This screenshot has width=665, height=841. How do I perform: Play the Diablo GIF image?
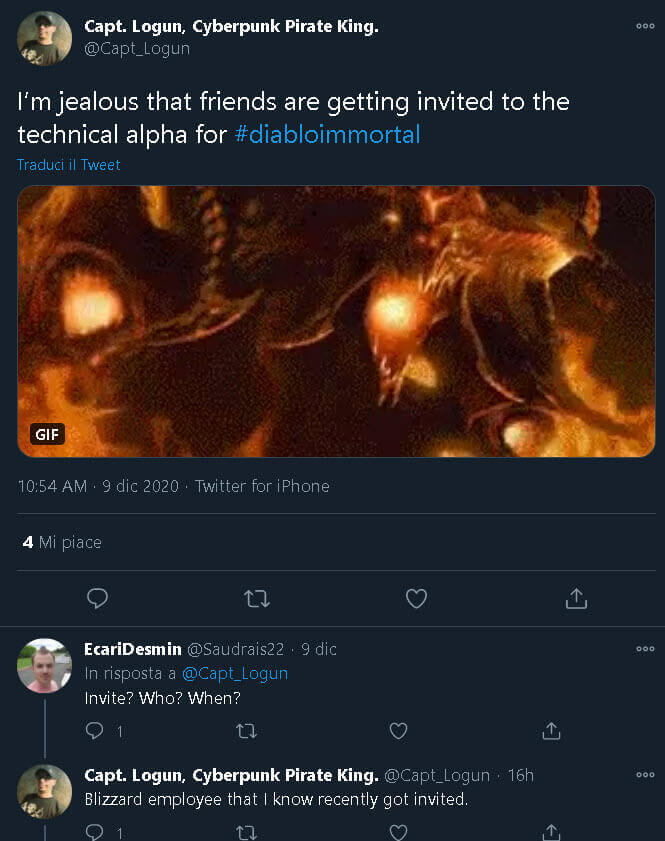click(x=336, y=321)
